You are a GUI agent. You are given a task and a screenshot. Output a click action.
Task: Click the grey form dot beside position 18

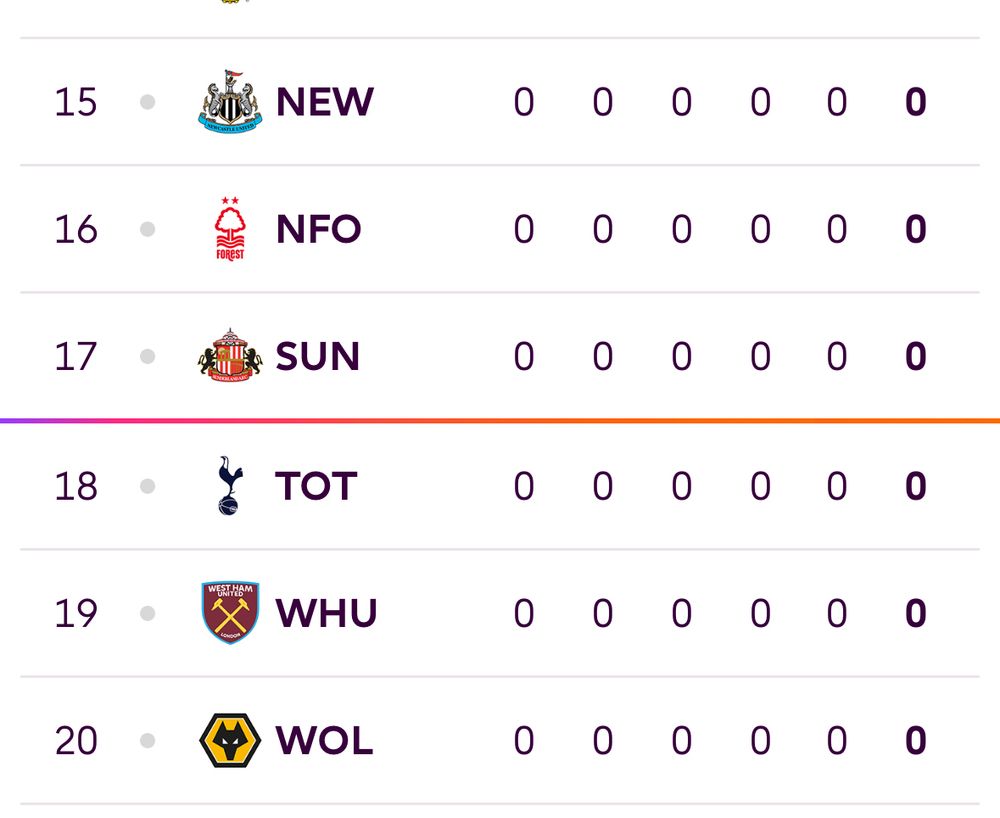coord(147,486)
